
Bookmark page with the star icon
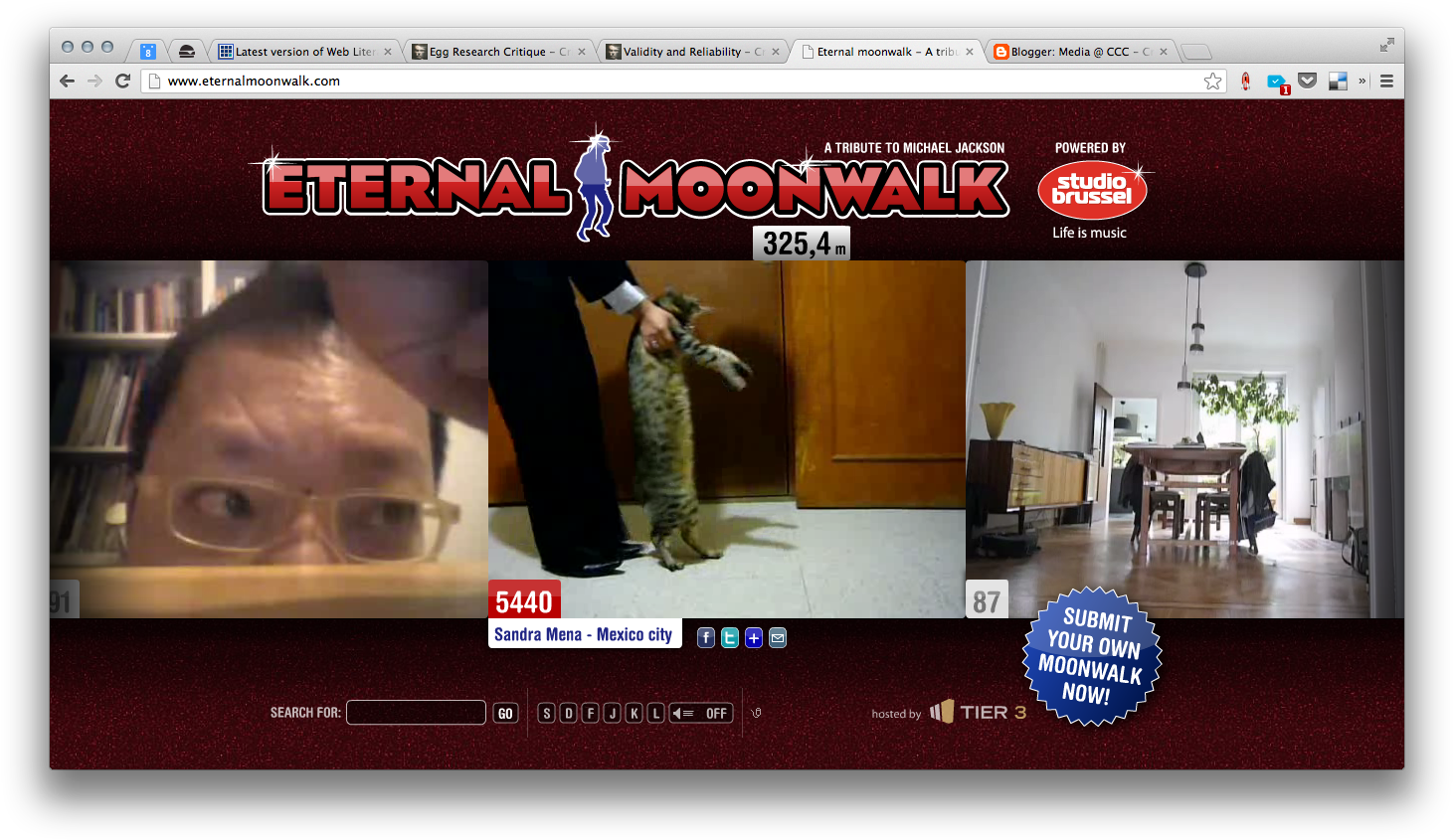(1212, 82)
